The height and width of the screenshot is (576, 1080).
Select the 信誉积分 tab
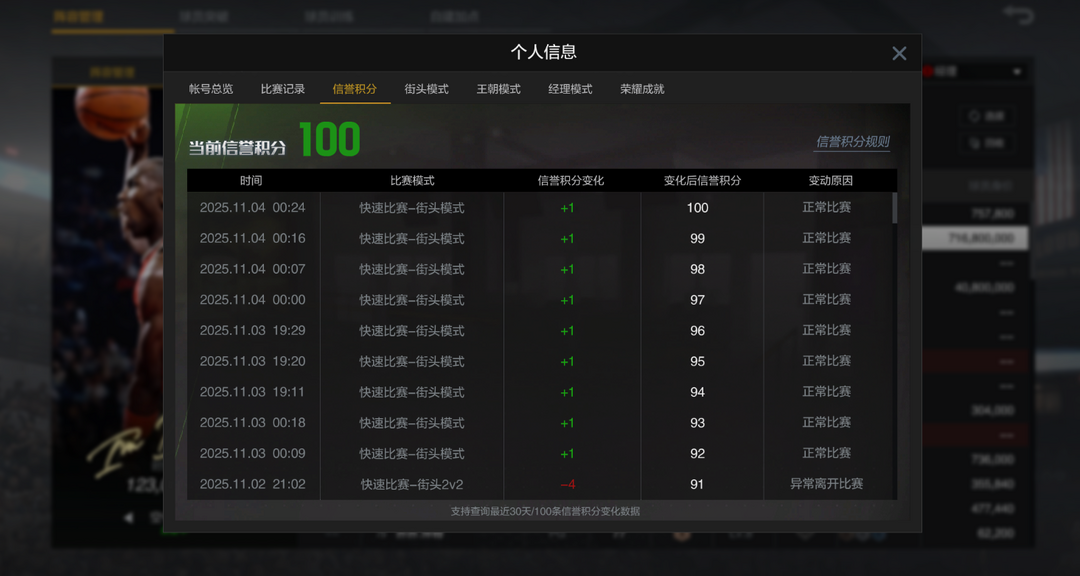pyautogui.click(x=355, y=89)
